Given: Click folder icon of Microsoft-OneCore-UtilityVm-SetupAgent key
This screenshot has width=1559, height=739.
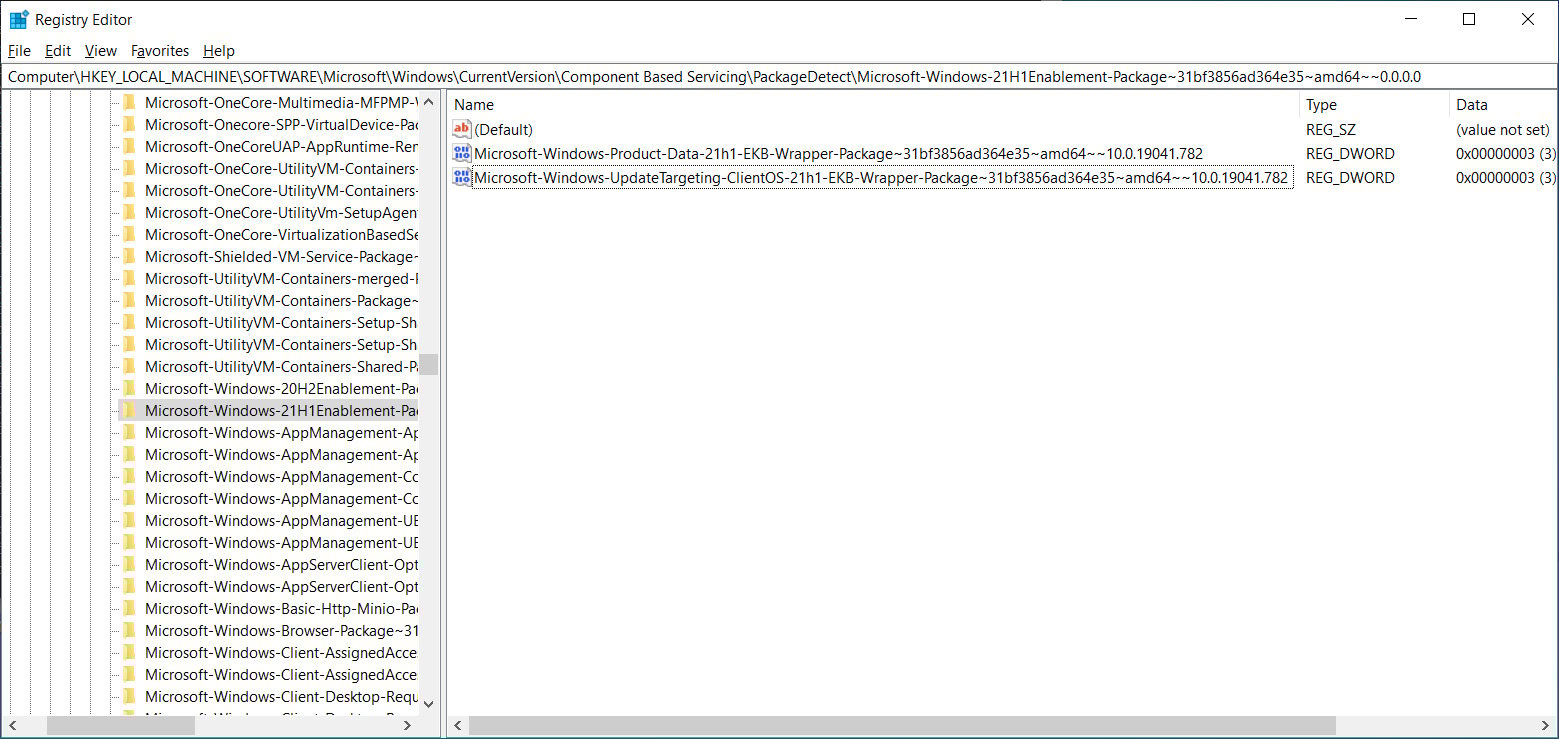Looking at the screenshot, I should [x=129, y=212].
